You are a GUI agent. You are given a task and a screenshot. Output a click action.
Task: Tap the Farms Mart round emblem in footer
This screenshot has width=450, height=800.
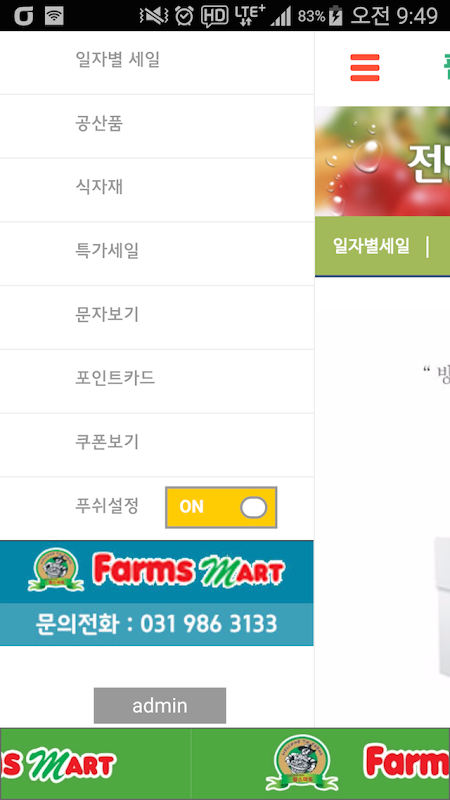click(302, 763)
